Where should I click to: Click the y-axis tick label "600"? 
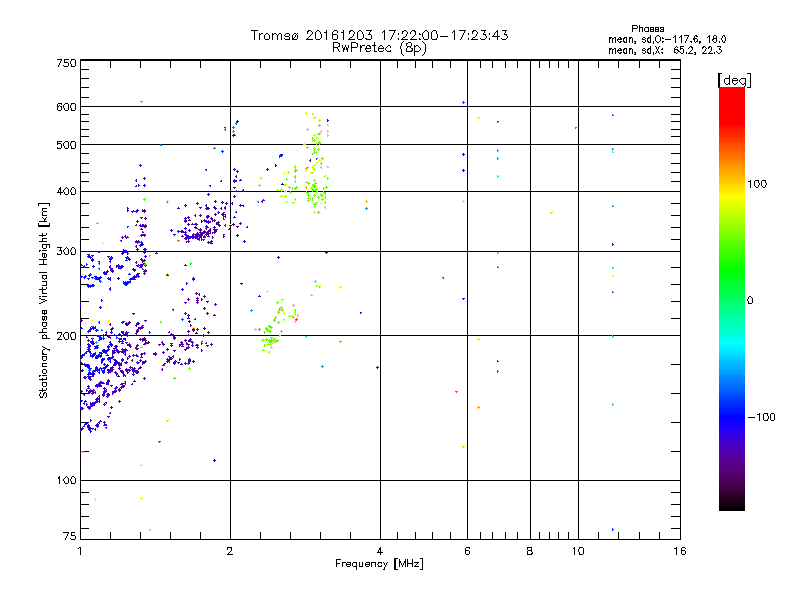click(66, 107)
